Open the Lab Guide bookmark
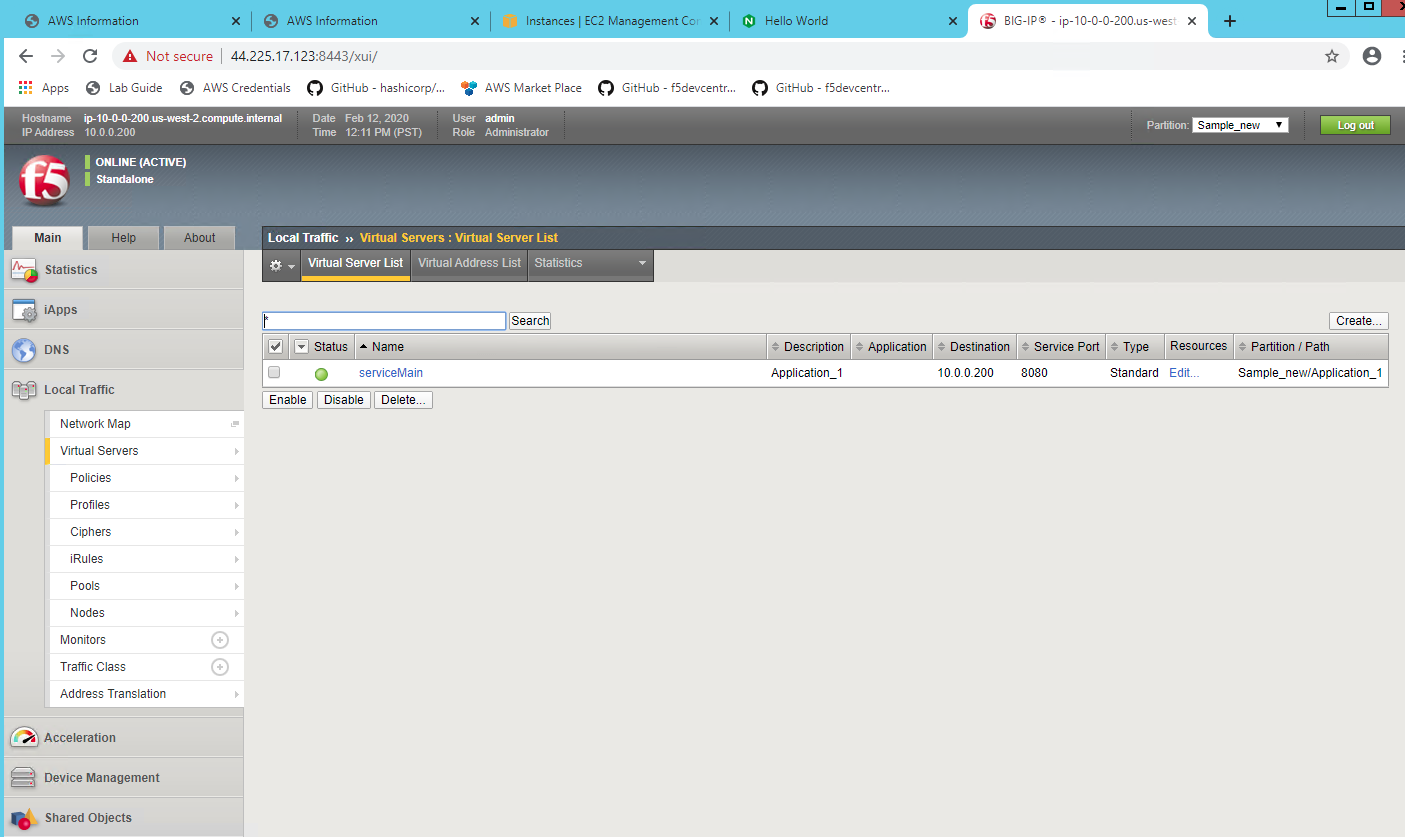The image size is (1405, 837). [x=124, y=88]
